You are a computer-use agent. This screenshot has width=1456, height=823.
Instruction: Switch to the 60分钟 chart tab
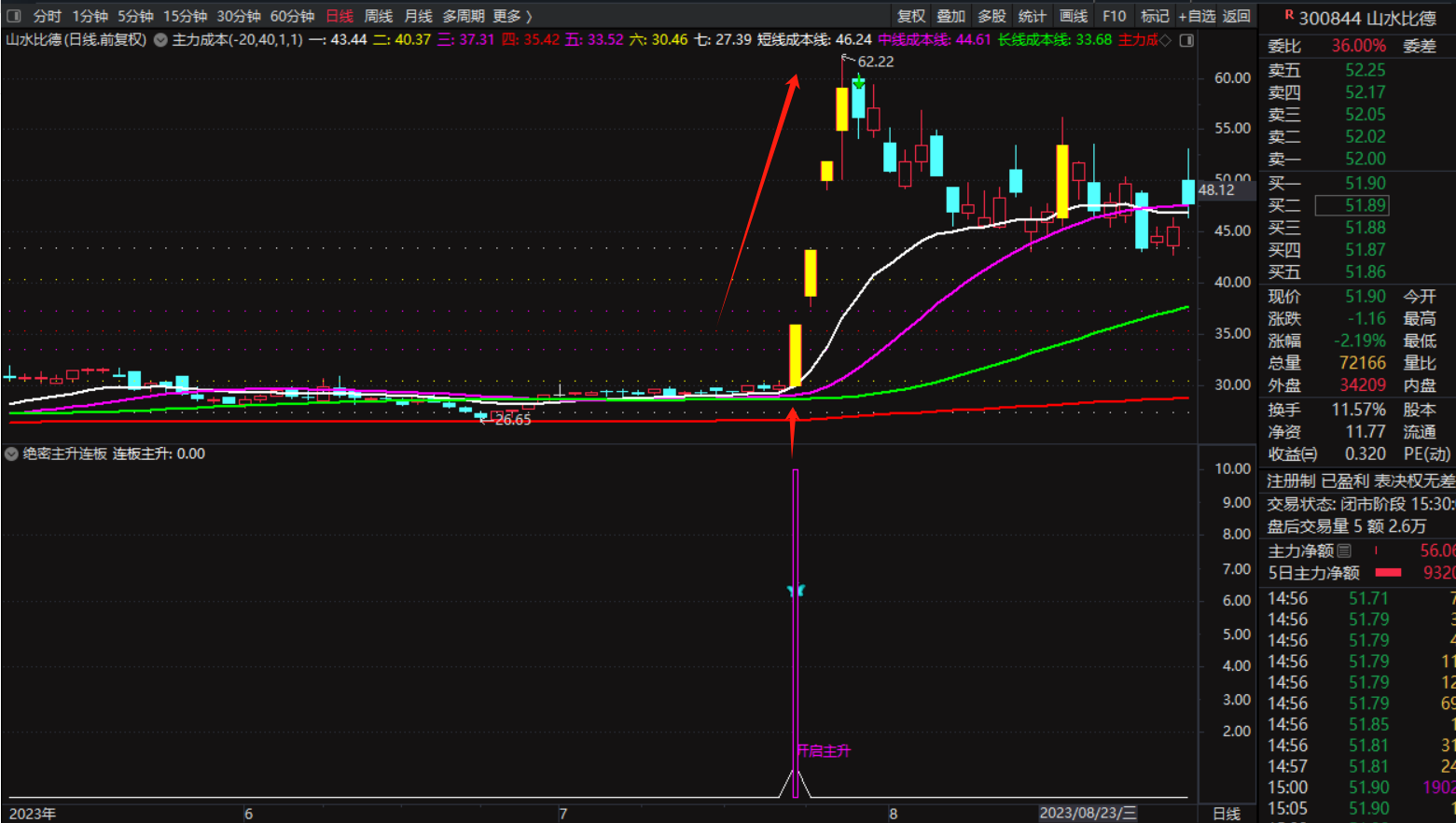coord(292,16)
